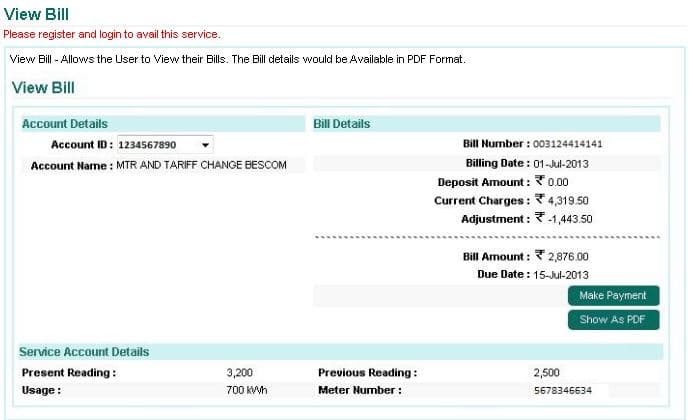
Task: Select the Service Account Details header
Action: (x=86, y=352)
